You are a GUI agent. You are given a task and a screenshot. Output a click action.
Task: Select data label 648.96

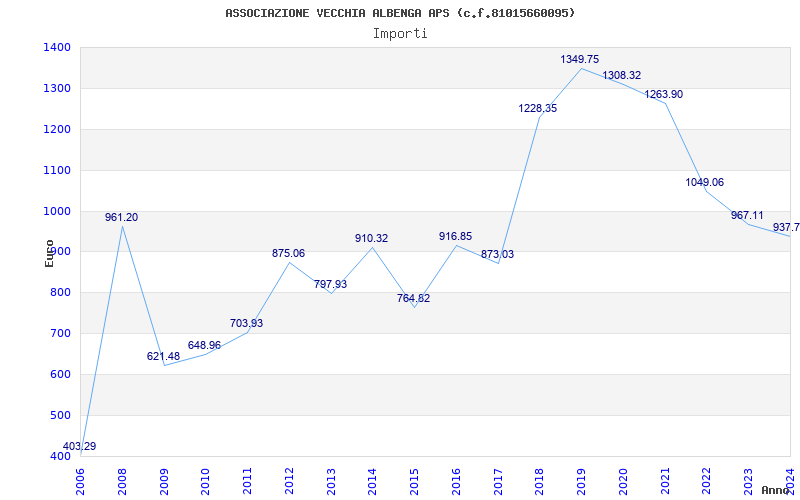click(x=204, y=345)
